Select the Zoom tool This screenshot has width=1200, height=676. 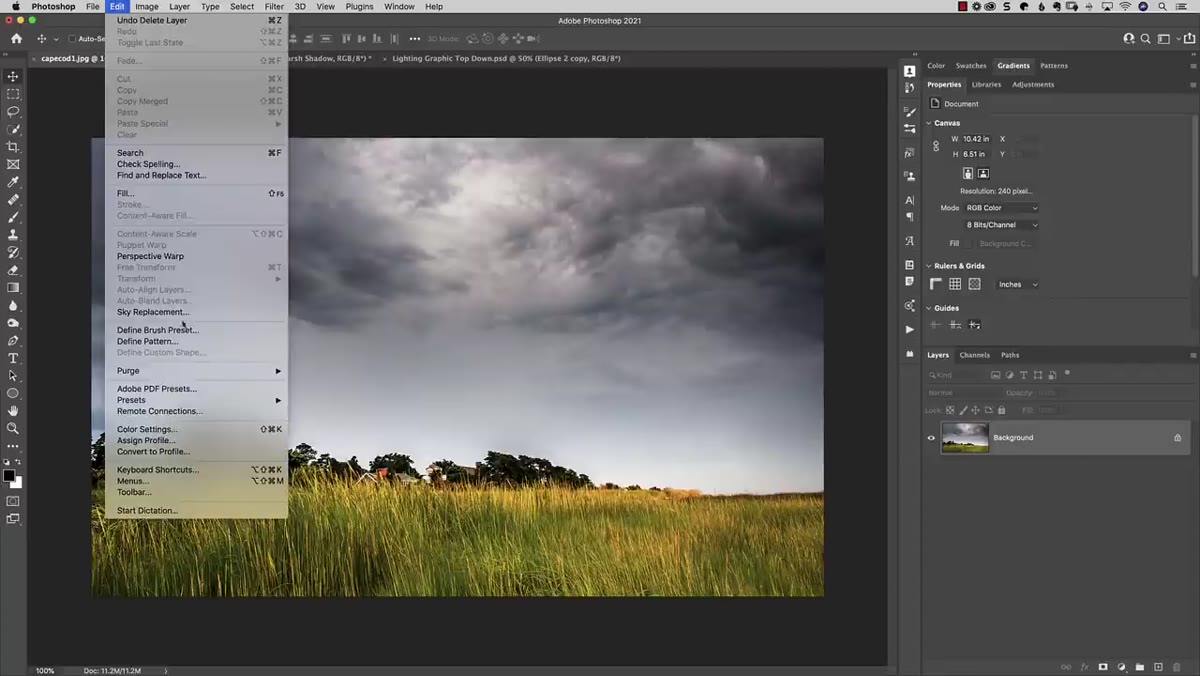(x=13, y=428)
